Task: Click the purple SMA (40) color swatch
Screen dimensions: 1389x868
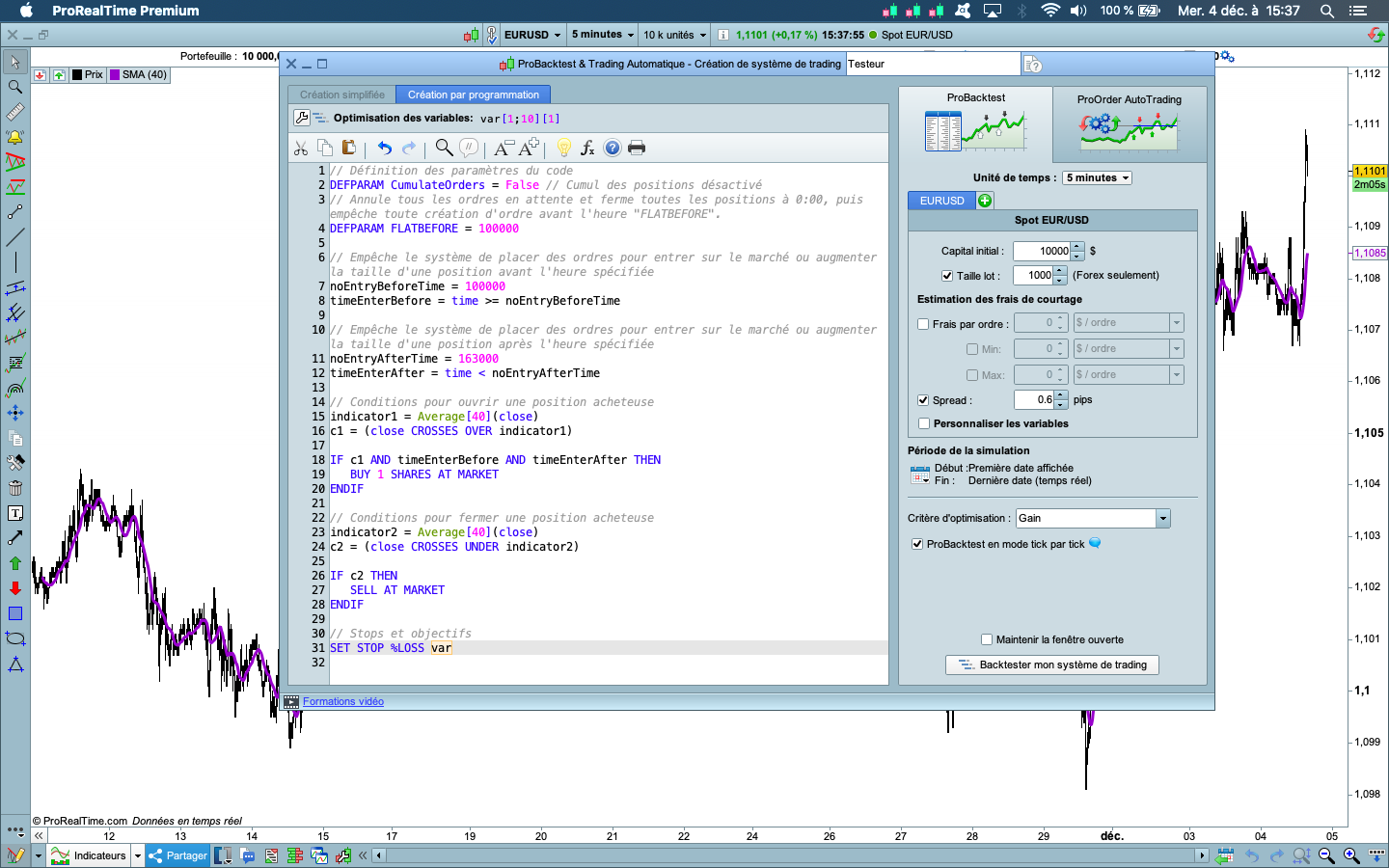Action: (x=115, y=74)
